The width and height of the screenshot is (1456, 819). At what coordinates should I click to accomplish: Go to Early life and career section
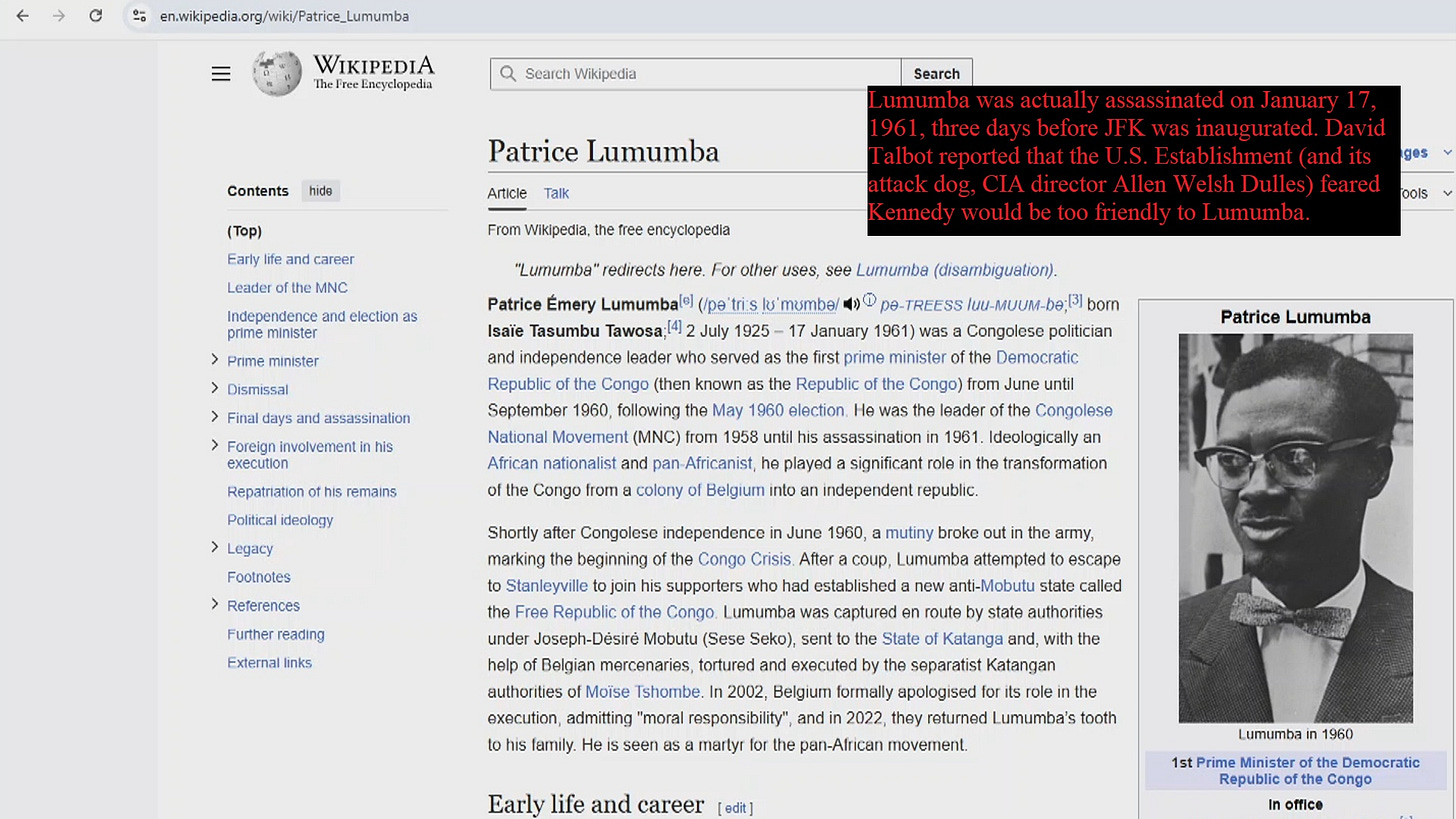coord(290,259)
